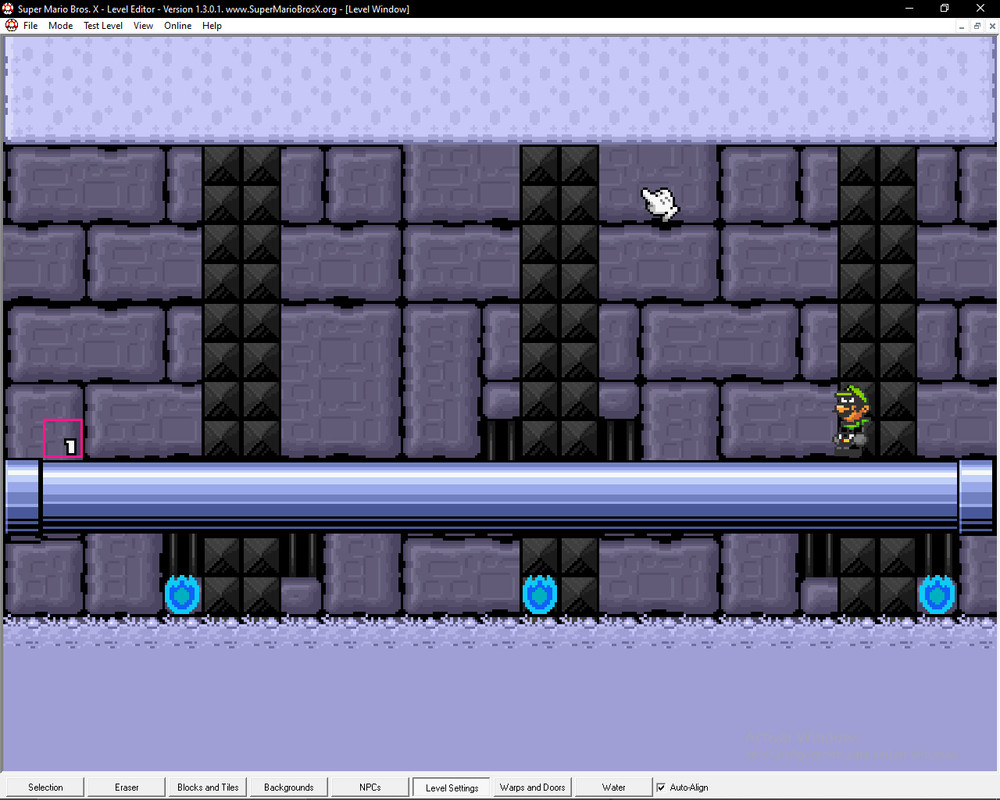Open Blocks and Tiles panel
Image resolution: width=1000 pixels, height=800 pixels.
[208, 787]
